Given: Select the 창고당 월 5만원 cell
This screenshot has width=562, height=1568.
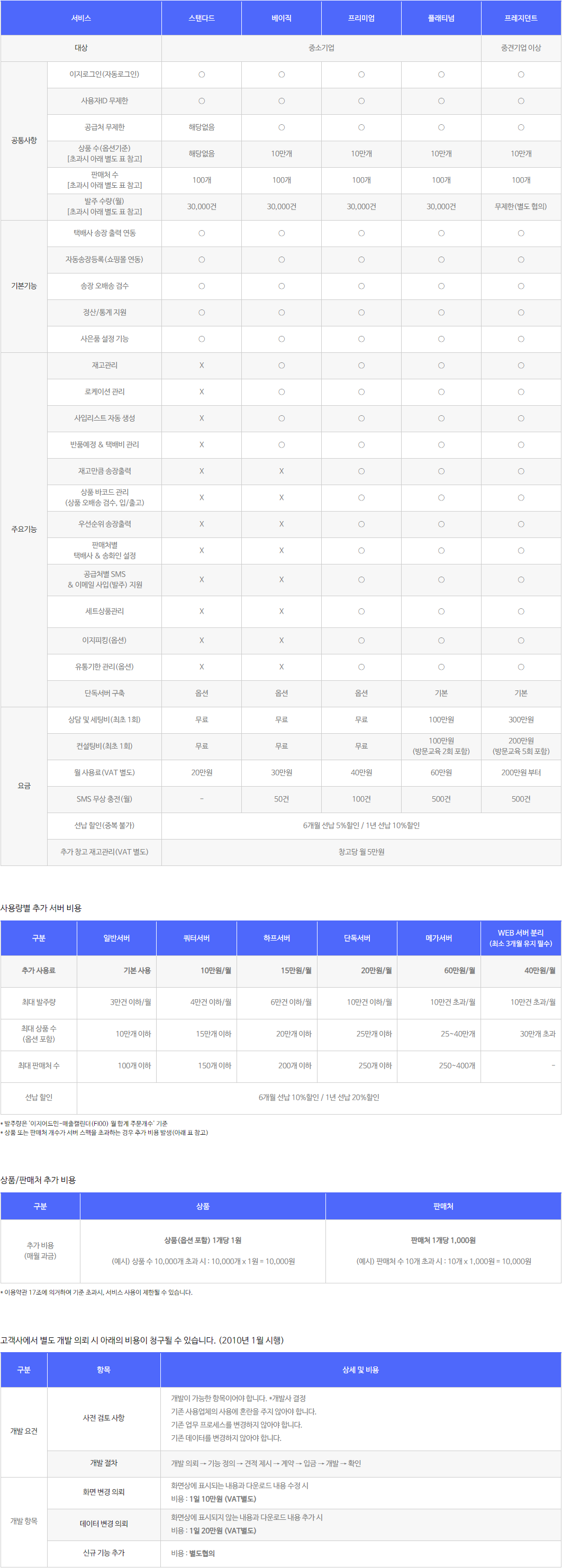Looking at the screenshot, I should click(x=361, y=852).
